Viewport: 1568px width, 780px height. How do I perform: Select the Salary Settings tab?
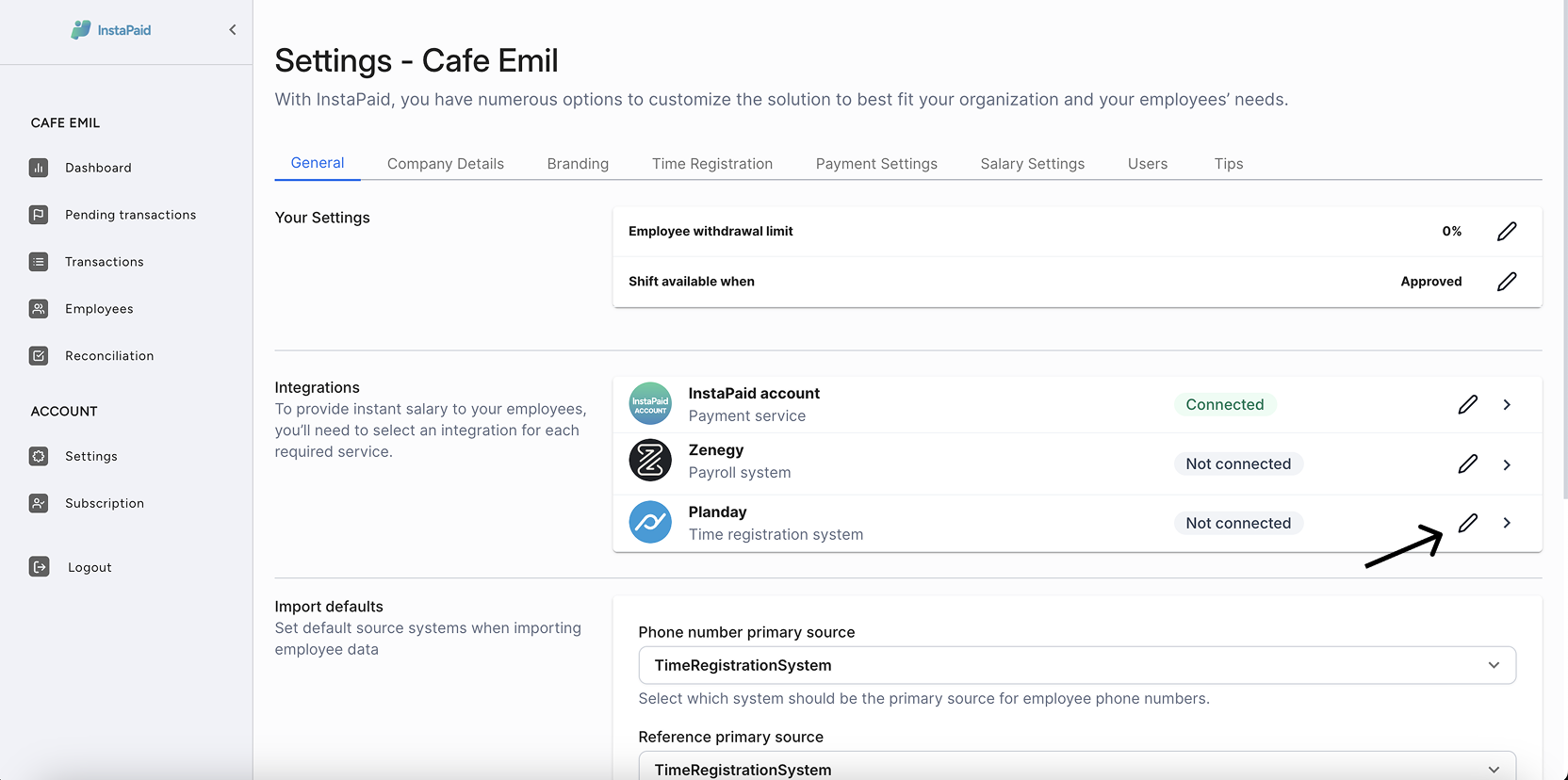(x=1032, y=164)
